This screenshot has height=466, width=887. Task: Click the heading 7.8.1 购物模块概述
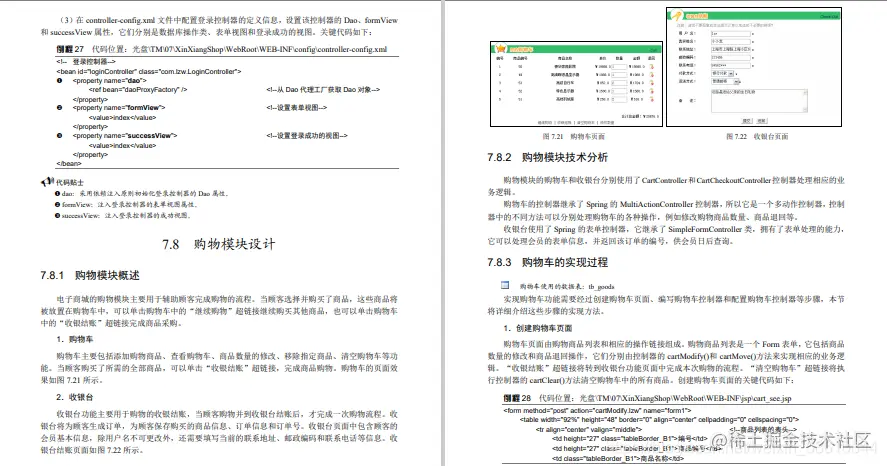click(x=90, y=275)
